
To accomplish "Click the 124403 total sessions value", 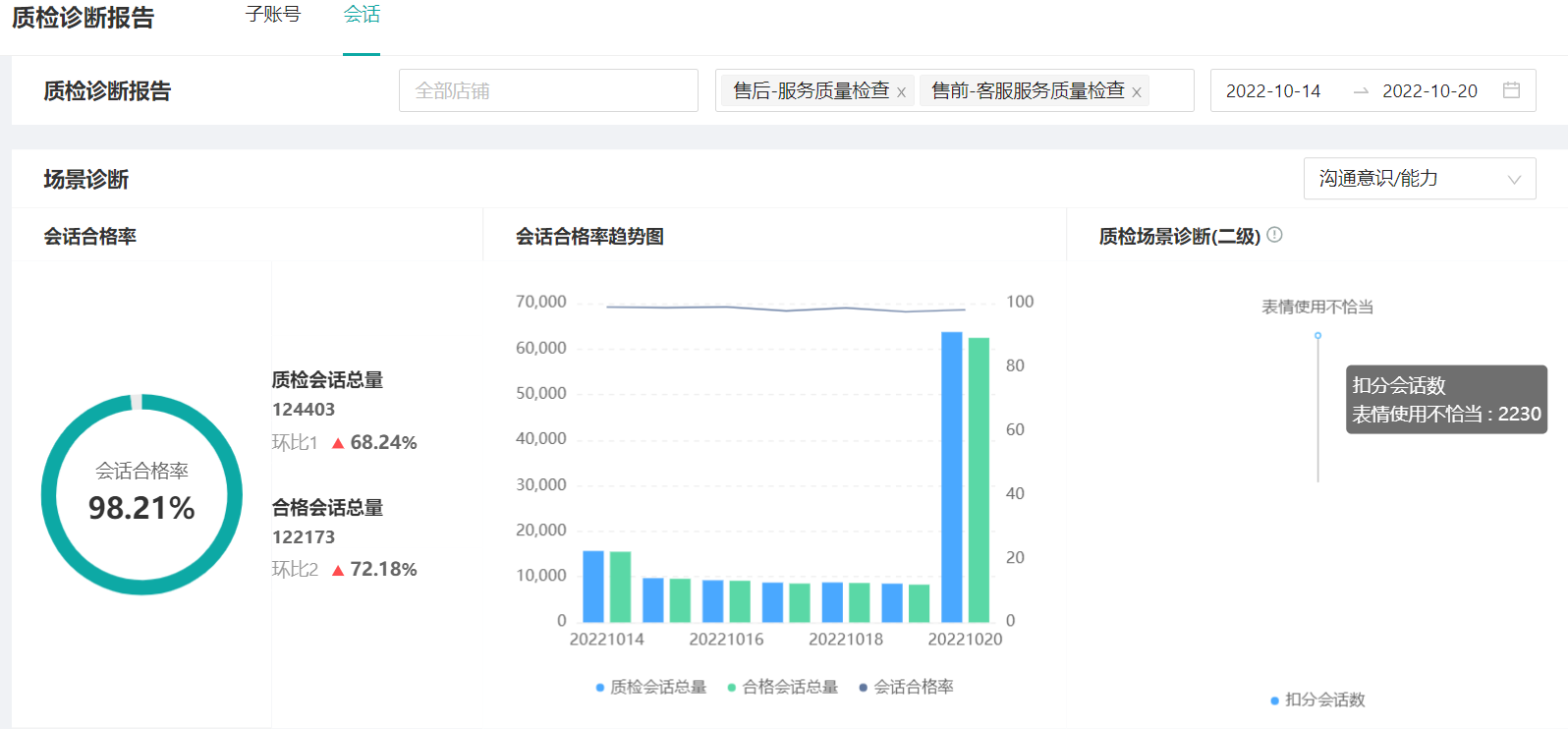I will (x=304, y=410).
